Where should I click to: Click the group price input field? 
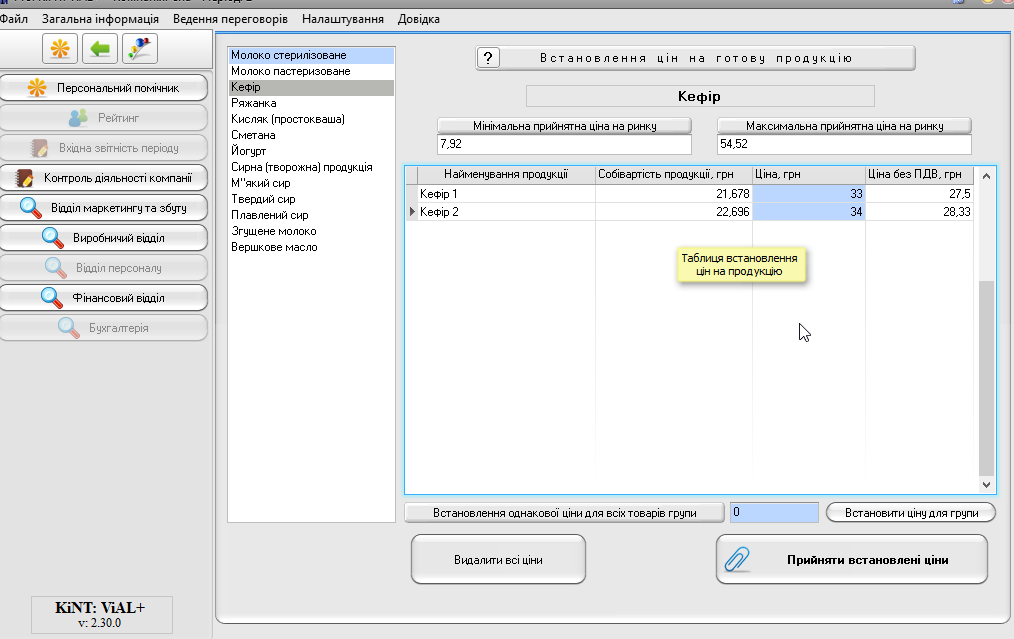point(774,513)
